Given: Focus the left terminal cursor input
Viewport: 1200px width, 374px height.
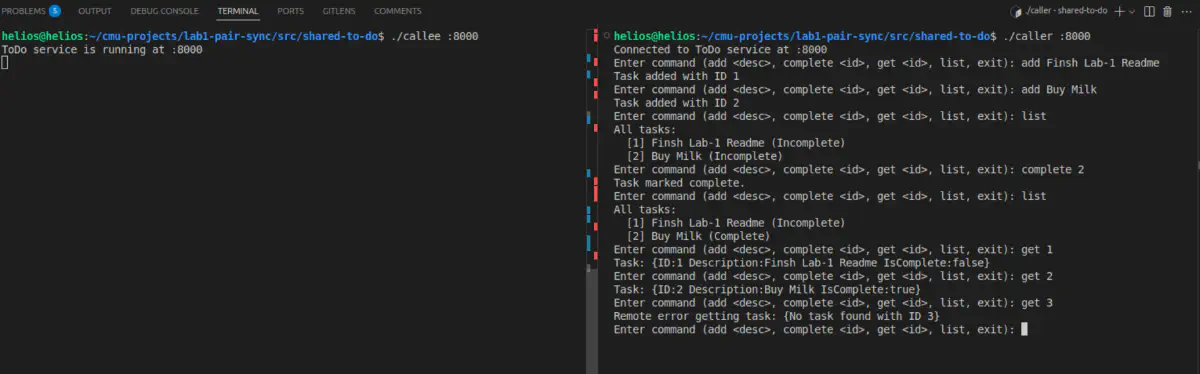Looking at the screenshot, I should click(x=5, y=62).
